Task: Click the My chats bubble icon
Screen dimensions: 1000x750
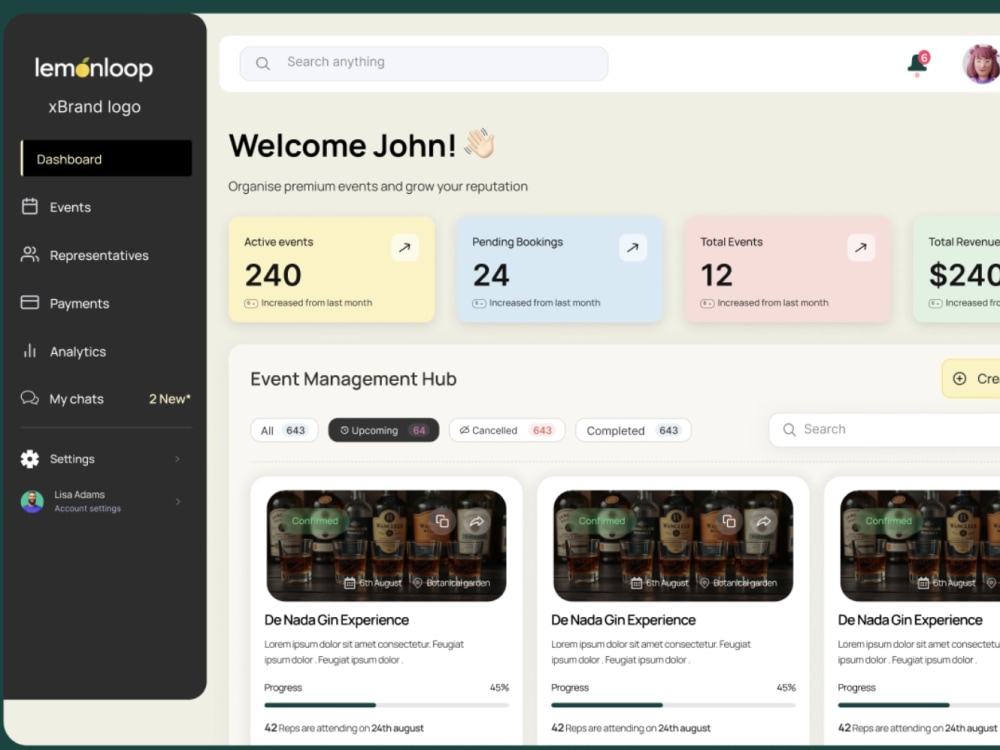Action: [29, 398]
